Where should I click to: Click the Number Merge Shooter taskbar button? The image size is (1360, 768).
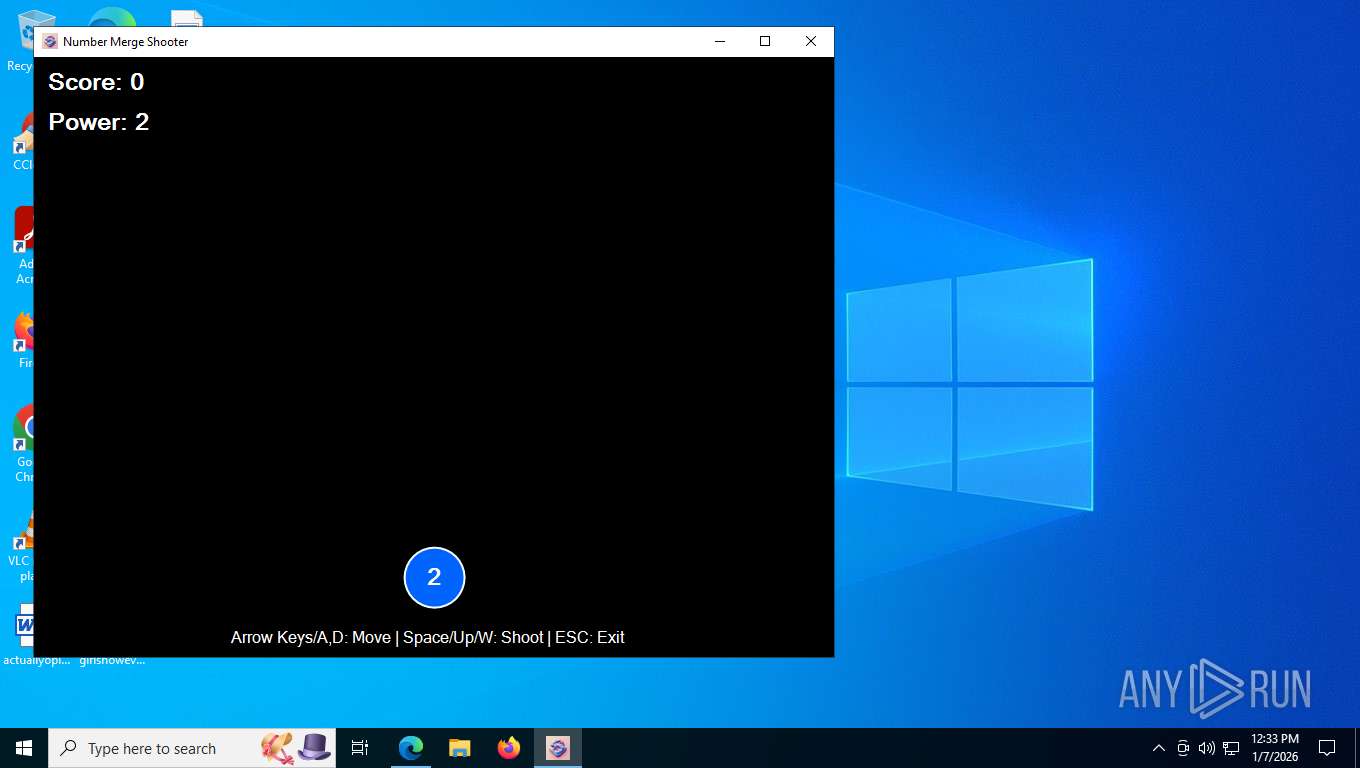pos(558,748)
